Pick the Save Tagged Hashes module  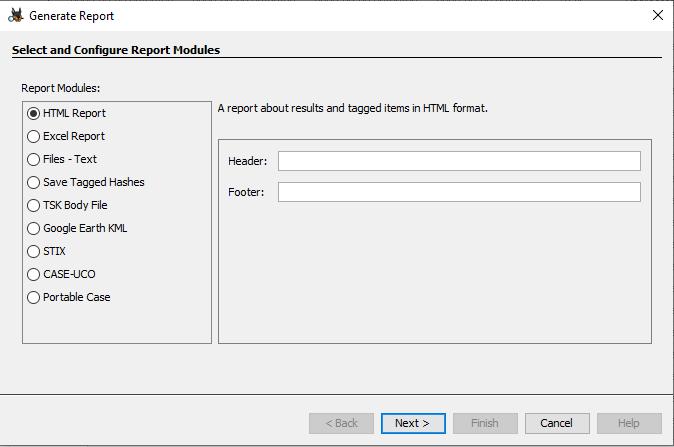click(34, 183)
